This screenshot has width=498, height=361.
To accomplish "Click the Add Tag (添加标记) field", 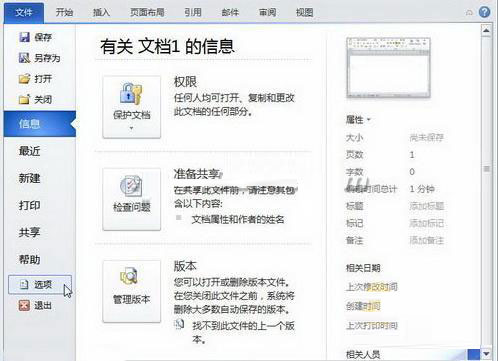I will (x=427, y=223).
